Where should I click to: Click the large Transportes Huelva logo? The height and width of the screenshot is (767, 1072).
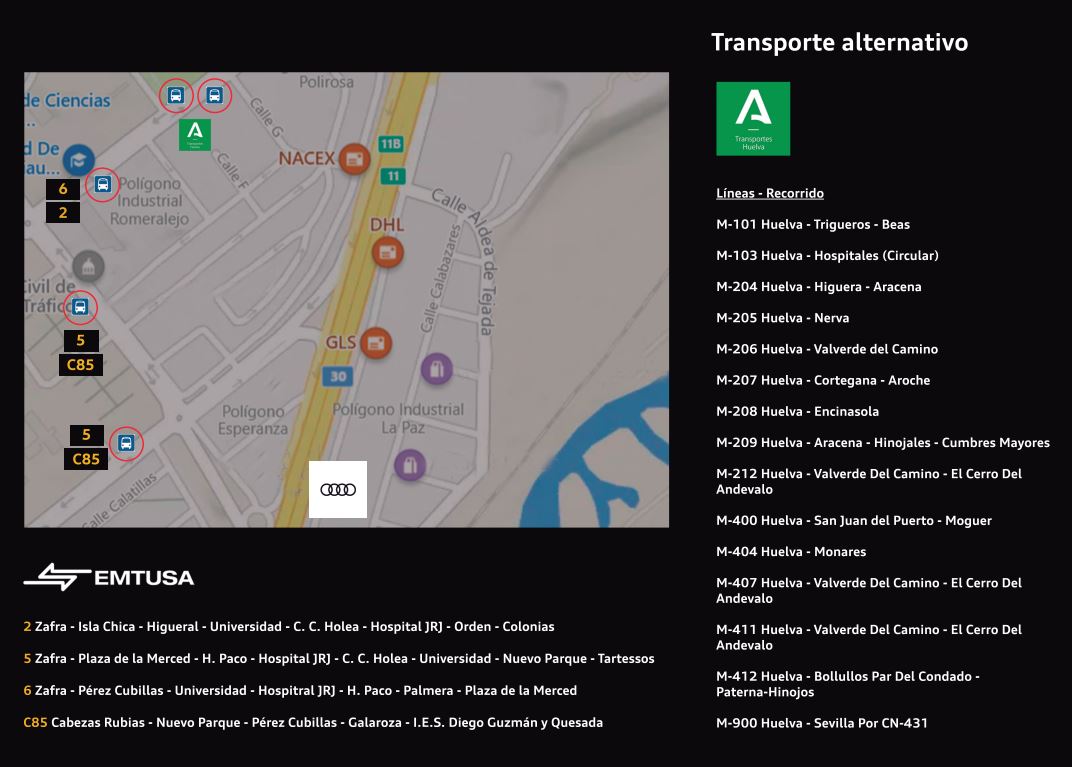[753, 119]
